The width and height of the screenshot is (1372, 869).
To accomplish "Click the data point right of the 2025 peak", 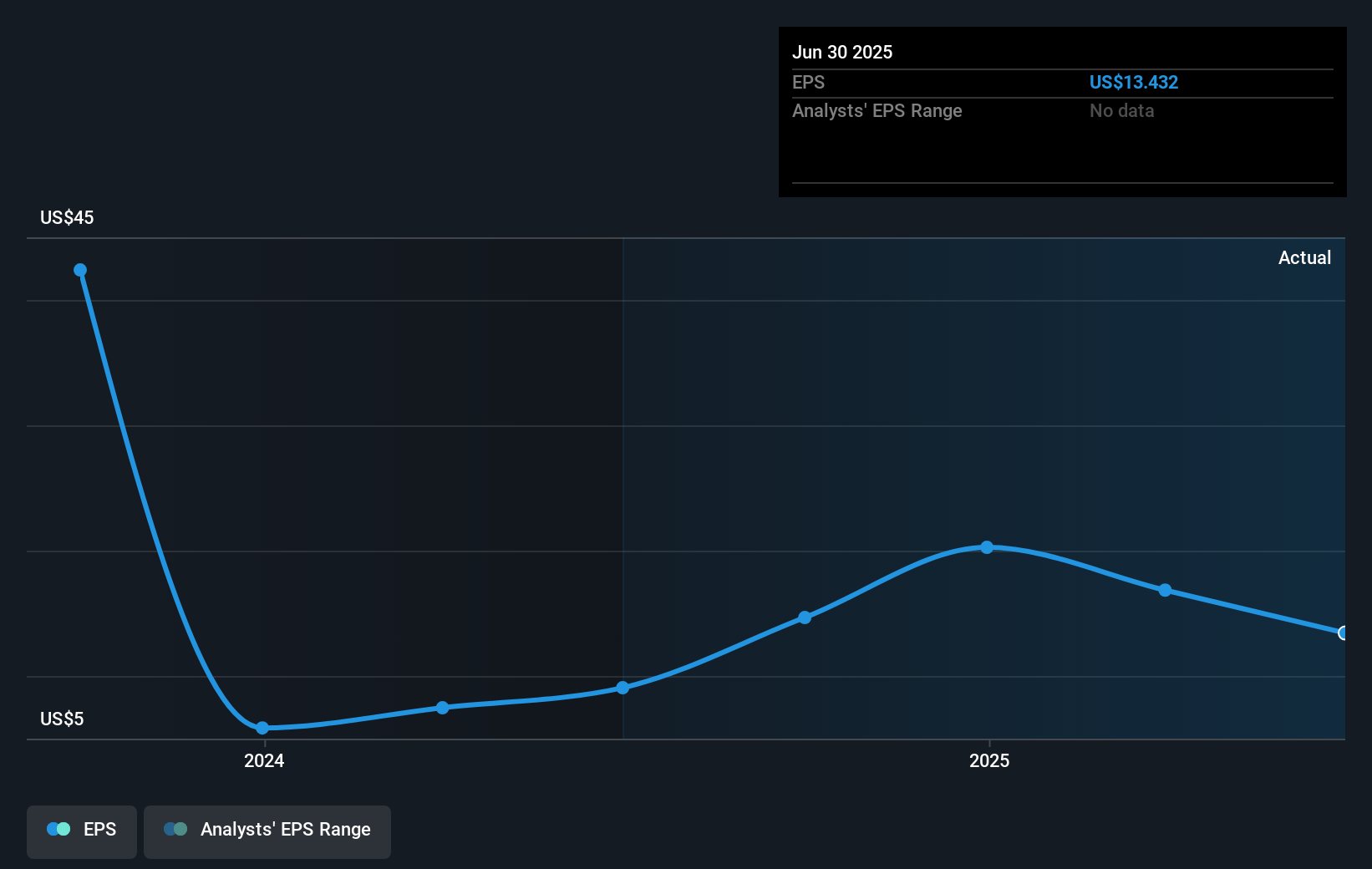I will point(1165,590).
